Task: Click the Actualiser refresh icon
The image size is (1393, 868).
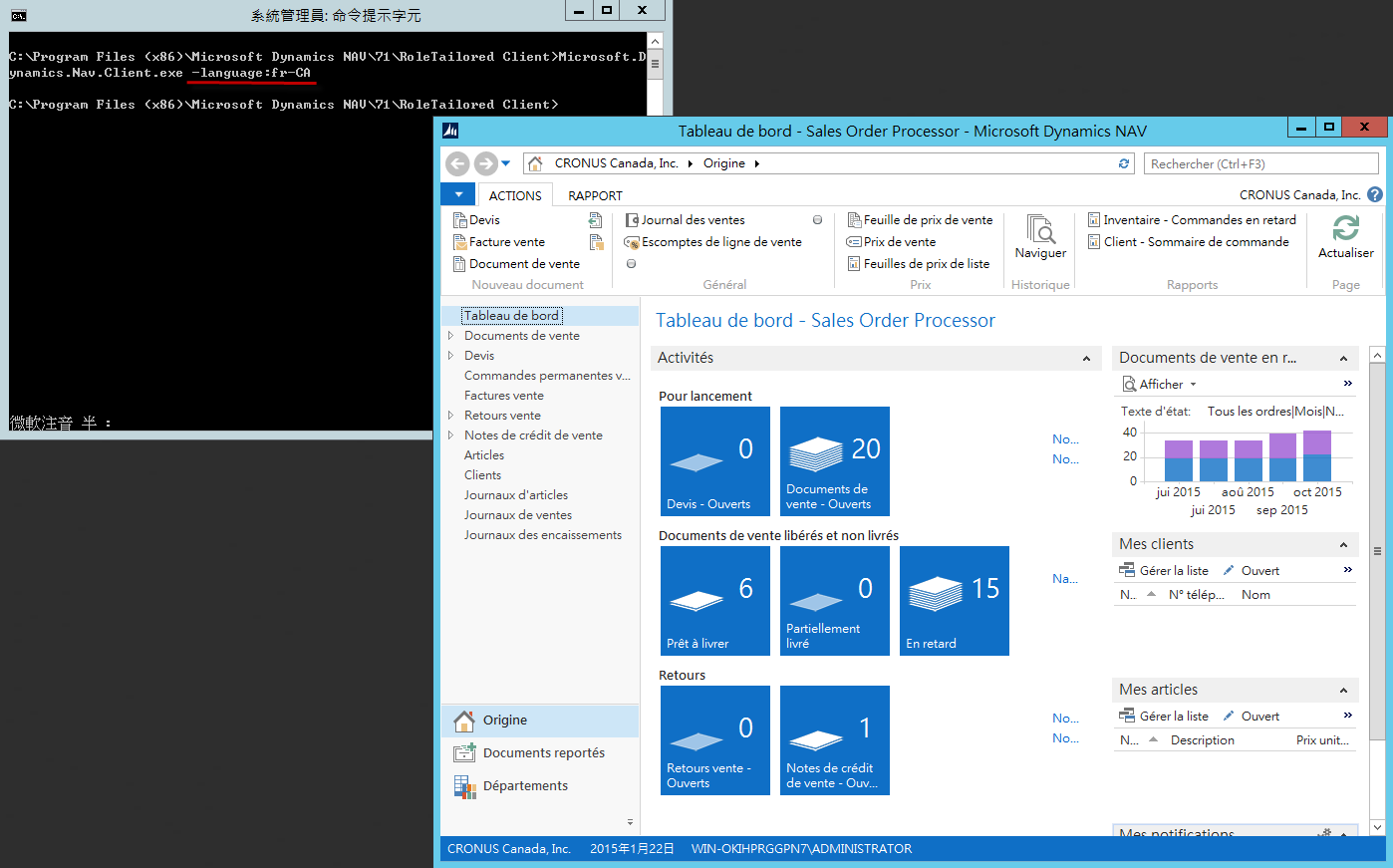Action: (x=1346, y=228)
